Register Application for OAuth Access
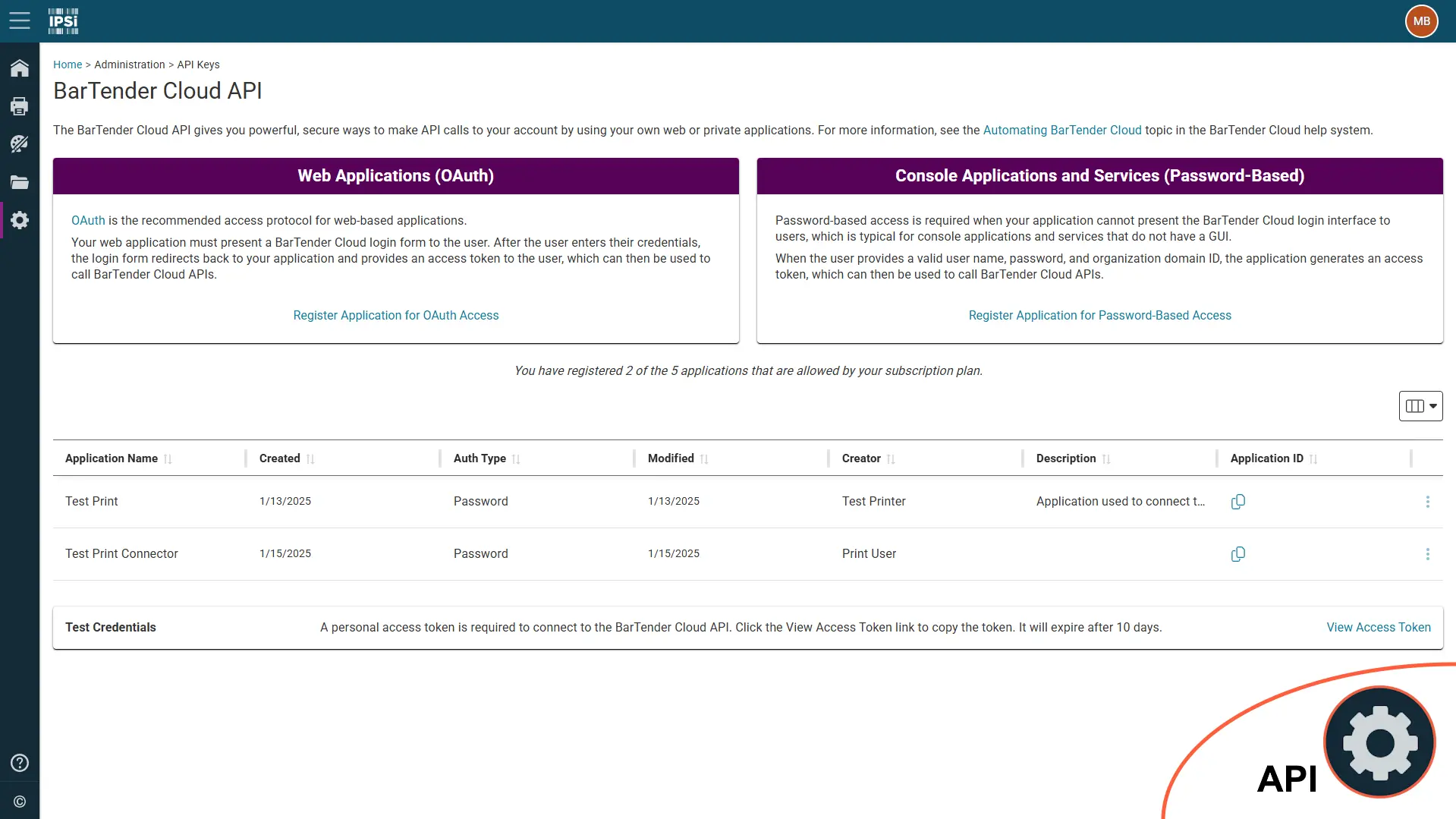 pyautogui.click(x=396, y=315)
